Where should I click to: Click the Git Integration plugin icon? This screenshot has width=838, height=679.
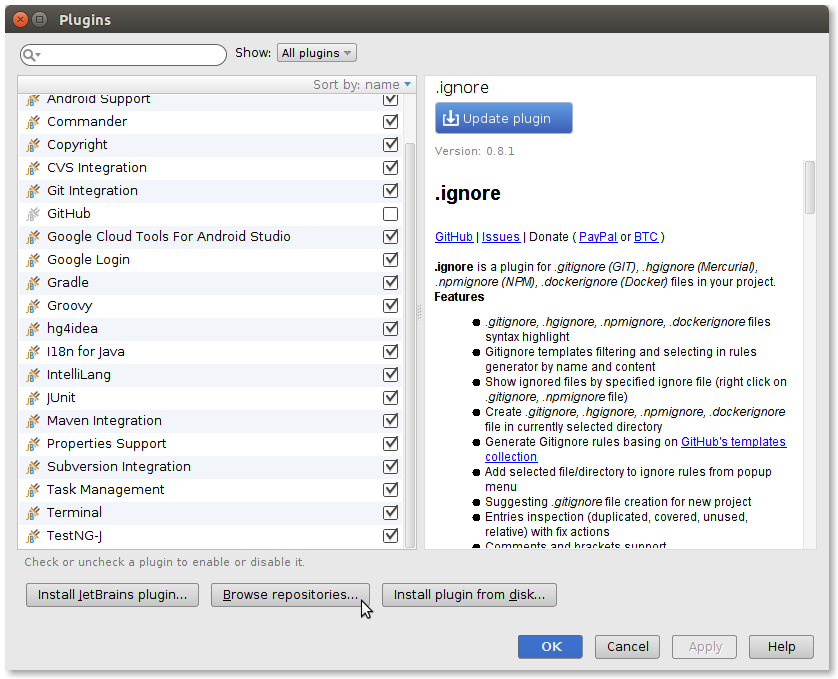[33, 191]
